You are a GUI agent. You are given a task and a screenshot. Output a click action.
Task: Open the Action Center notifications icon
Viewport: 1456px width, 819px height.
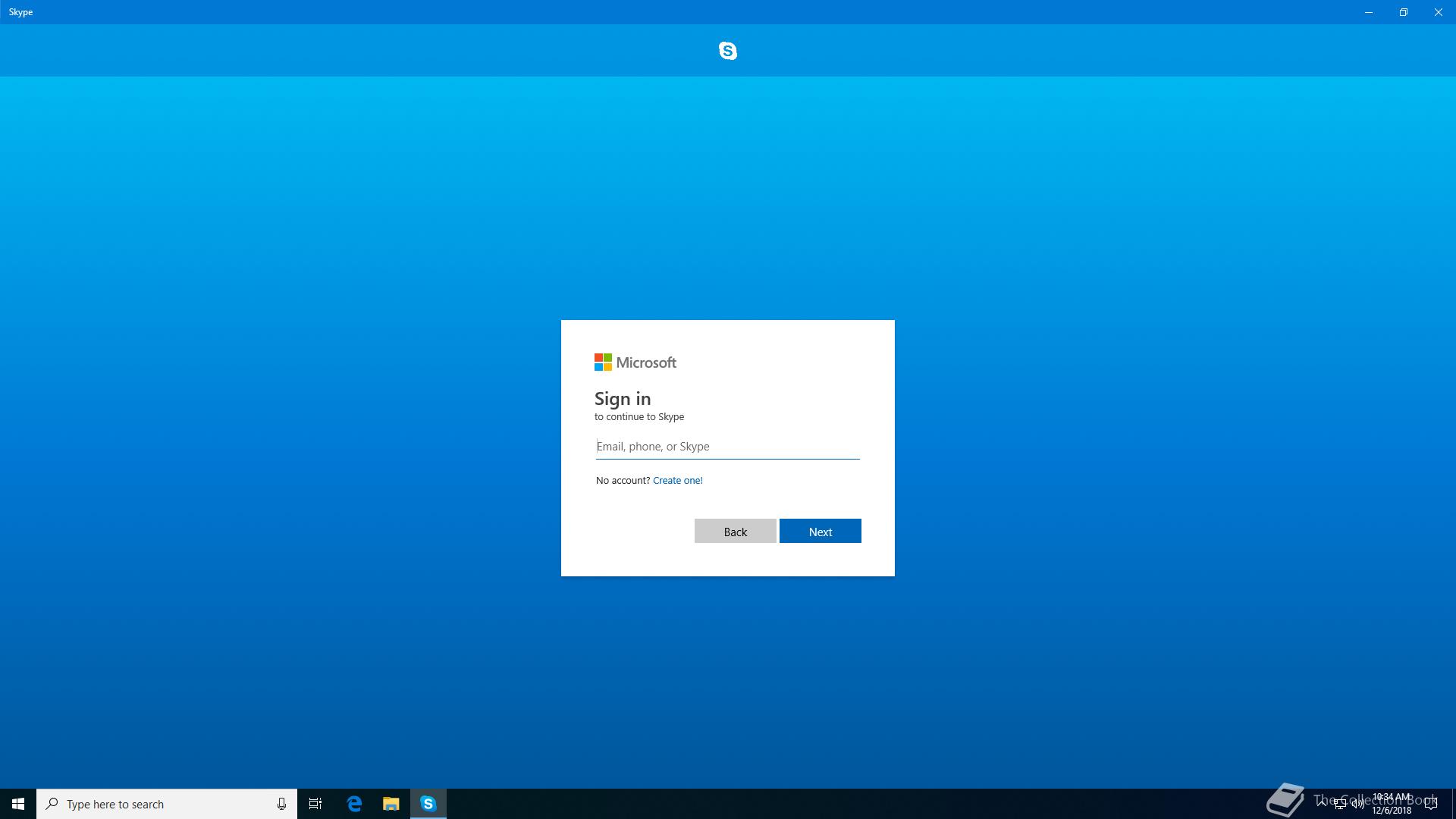click(x=1431, y=804)
